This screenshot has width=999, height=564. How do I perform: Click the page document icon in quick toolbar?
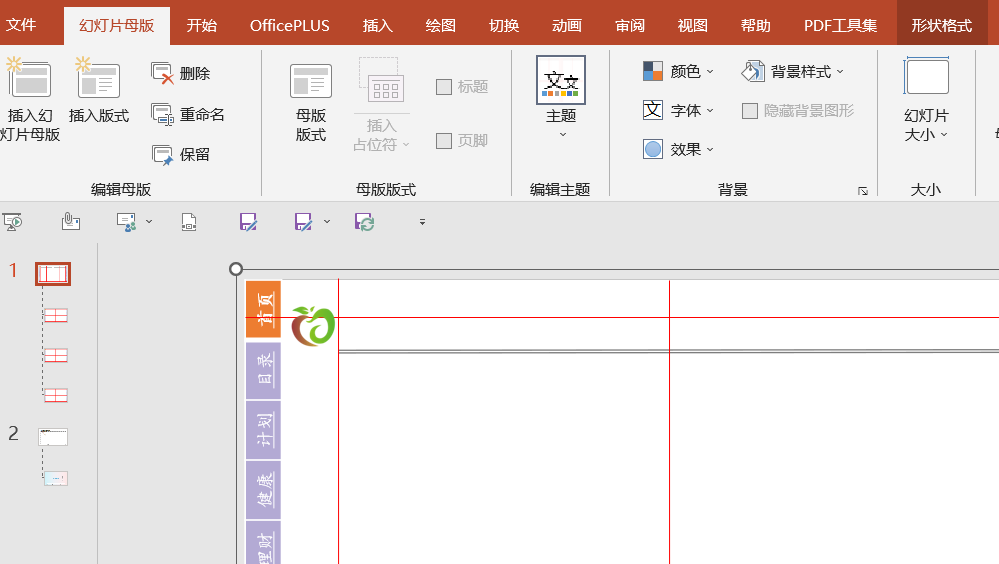click(189, 222)
